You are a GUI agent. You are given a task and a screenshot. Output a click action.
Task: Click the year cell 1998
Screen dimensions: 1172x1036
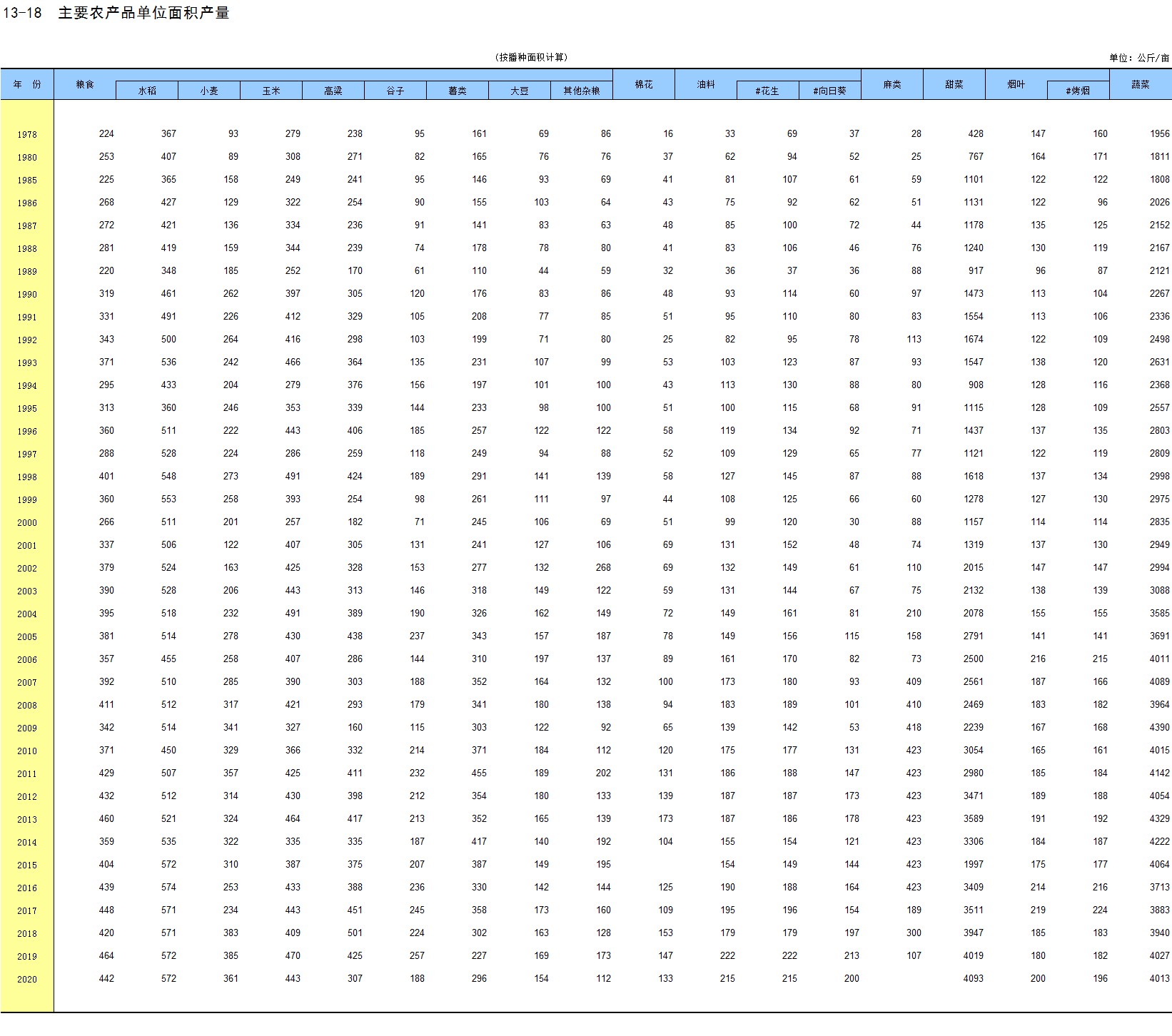(27, 477)
